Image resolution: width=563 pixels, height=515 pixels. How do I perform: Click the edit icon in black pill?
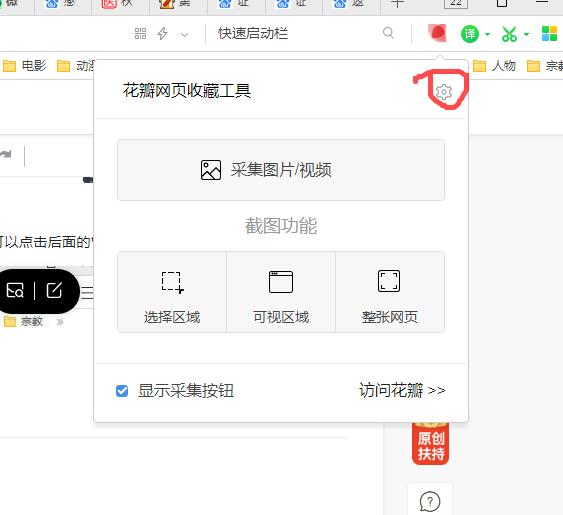tap(54, 290)
